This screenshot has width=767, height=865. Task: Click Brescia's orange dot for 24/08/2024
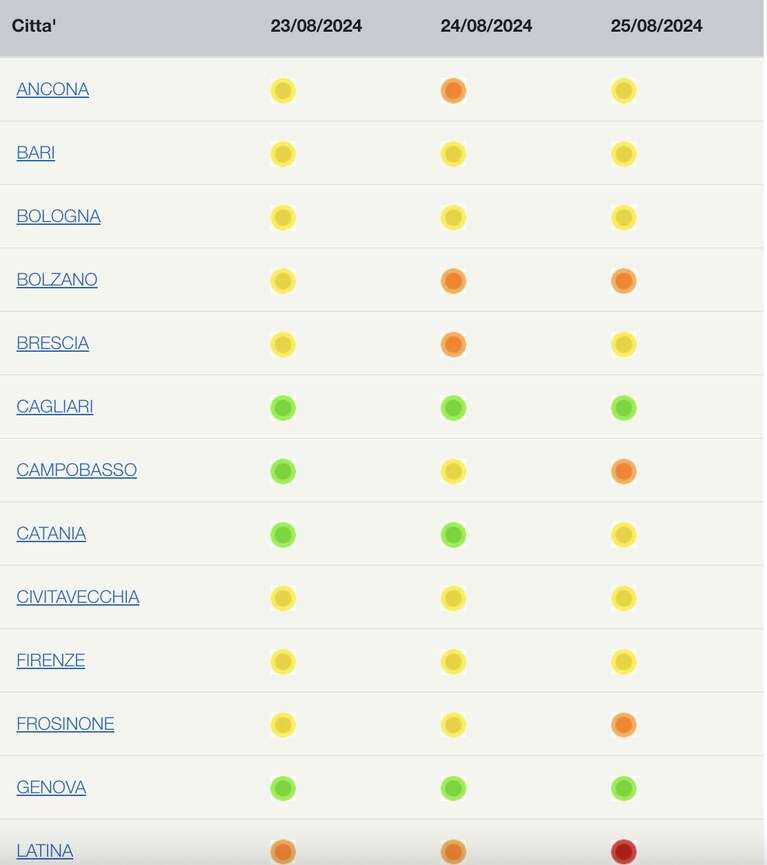[x=454, y=345]
